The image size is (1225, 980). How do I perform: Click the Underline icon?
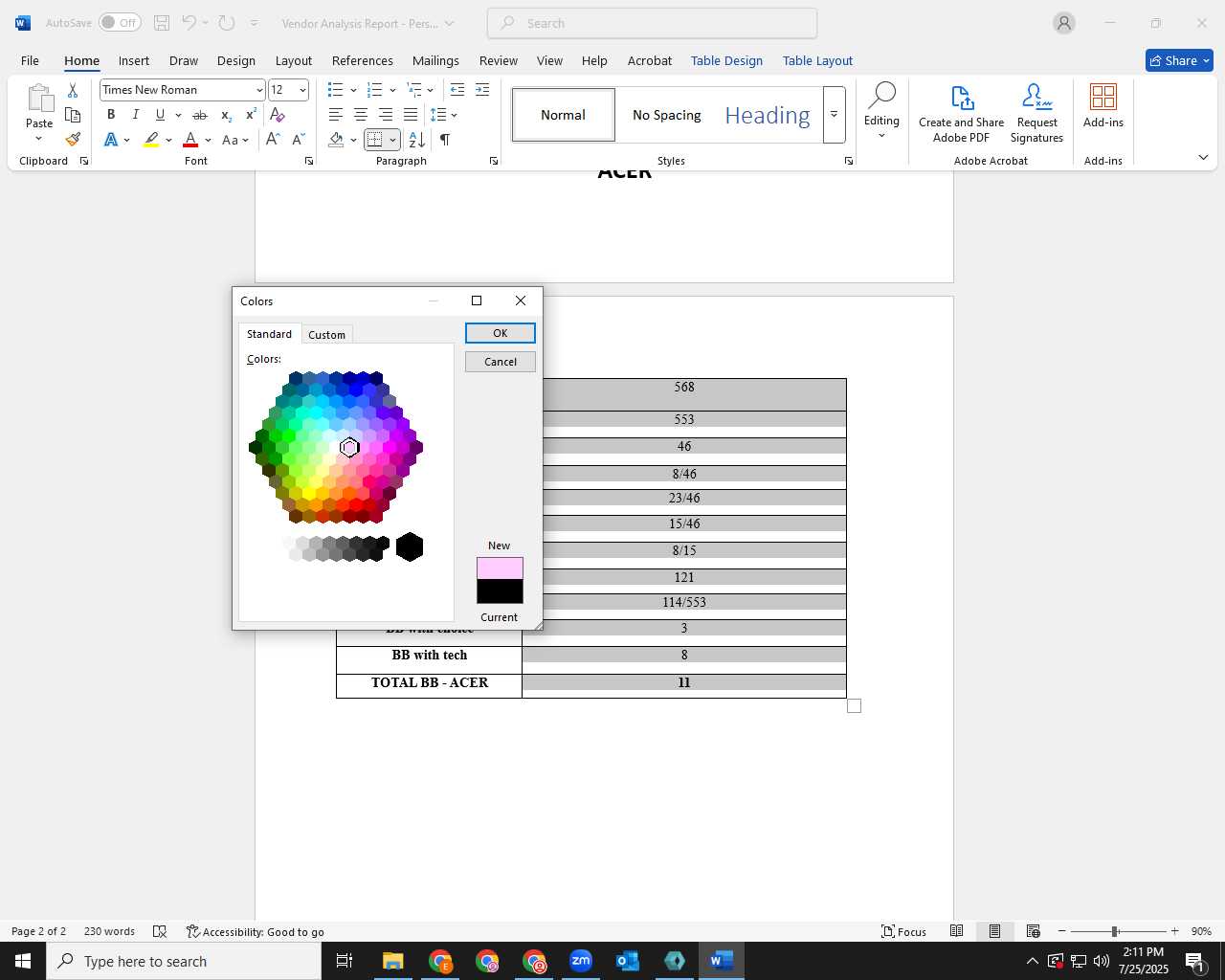point(160,115)
